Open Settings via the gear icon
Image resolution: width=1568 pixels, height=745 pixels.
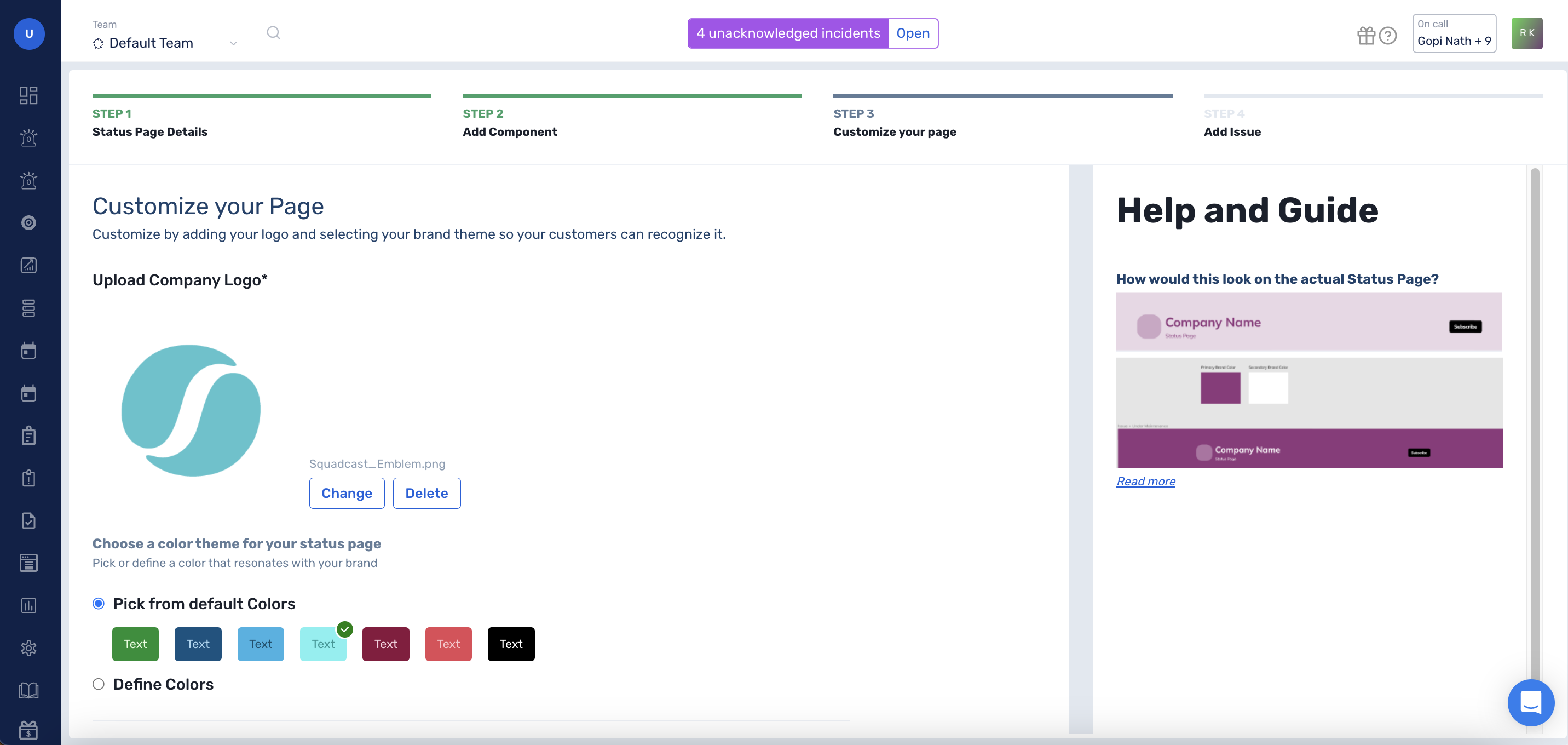tap(28, 648)
